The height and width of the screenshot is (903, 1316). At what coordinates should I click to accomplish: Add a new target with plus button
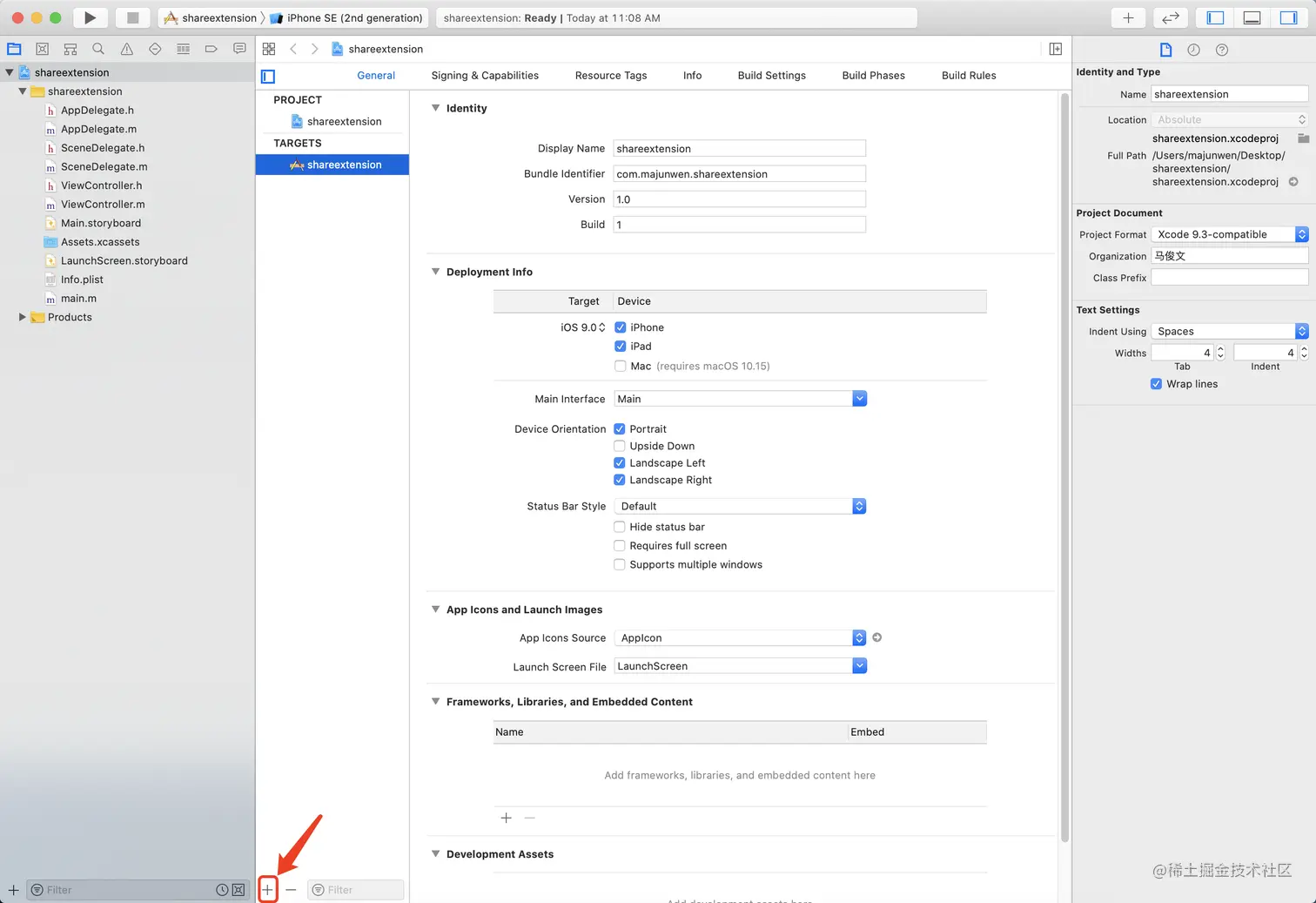pos(268,889)
